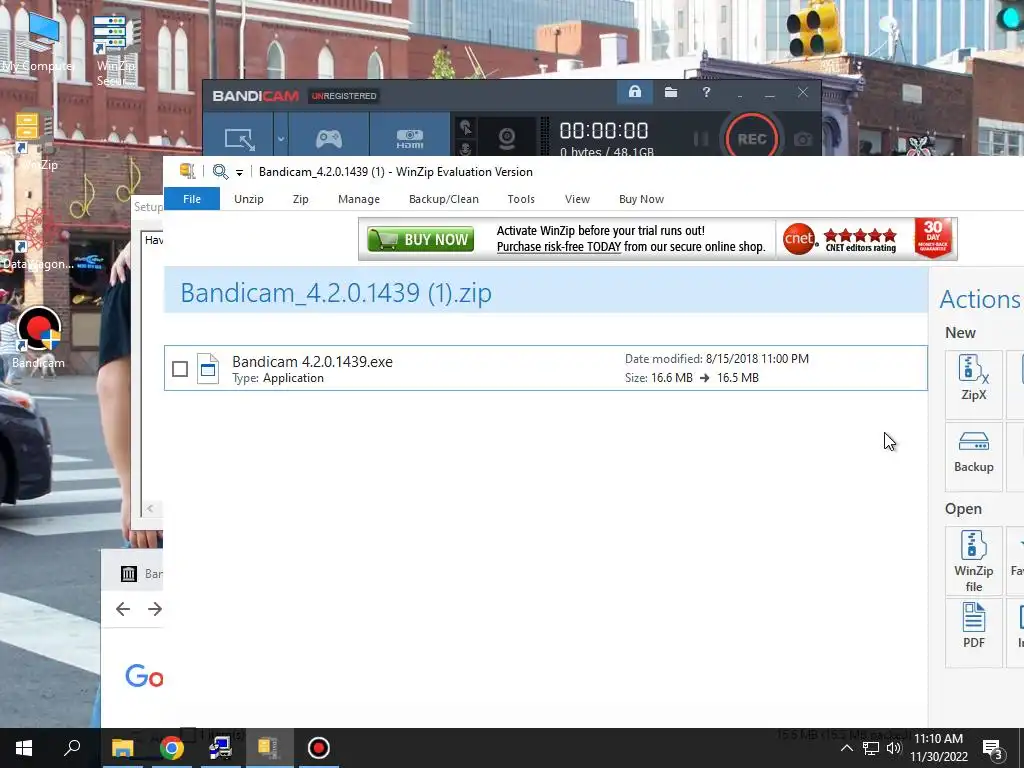Viewport: 1024px width, 768px height.
Task: Open the WinZip quick access toolbar dropdown
Action: click(x=240, y=172)
